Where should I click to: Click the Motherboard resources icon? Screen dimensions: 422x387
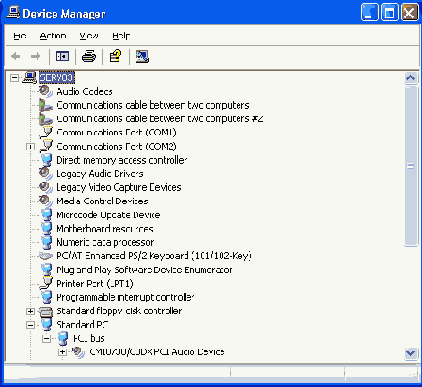(x=46, y=228)
